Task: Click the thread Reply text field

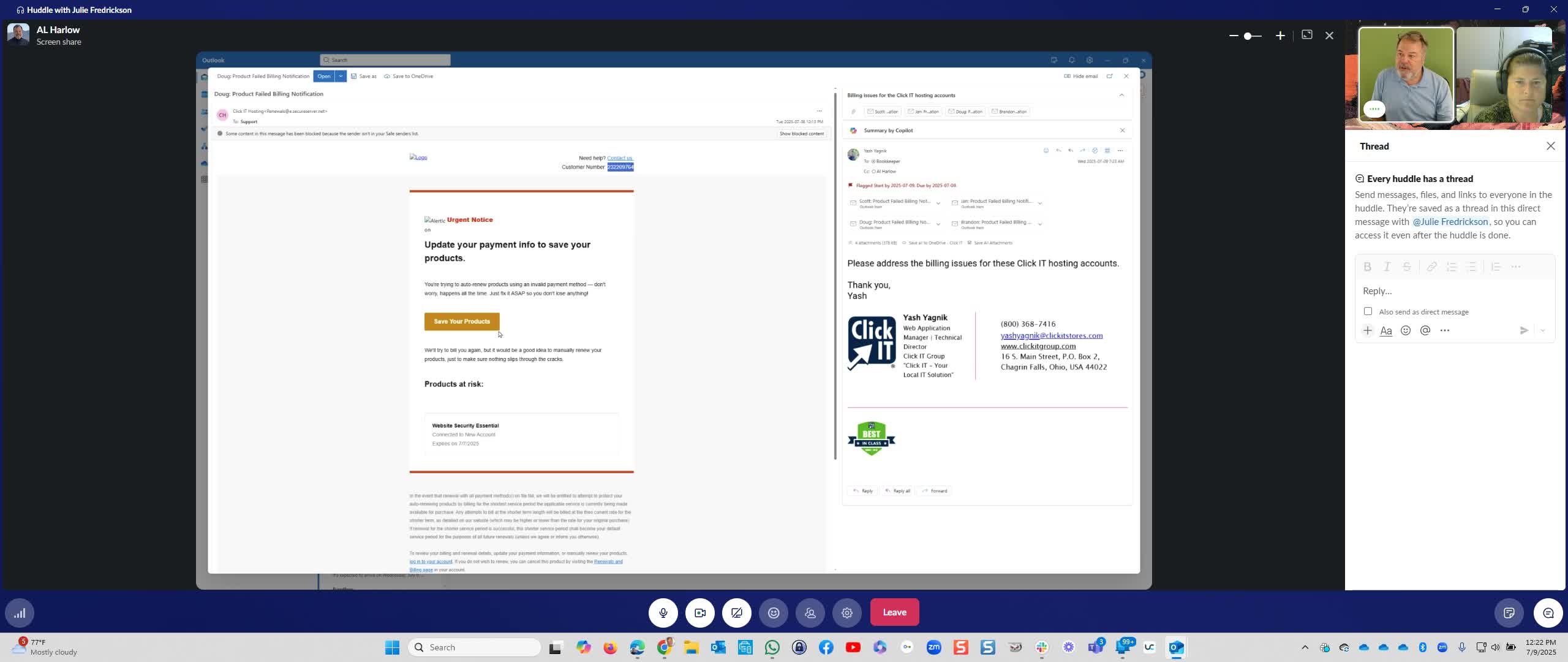Action: (1455, 291)
